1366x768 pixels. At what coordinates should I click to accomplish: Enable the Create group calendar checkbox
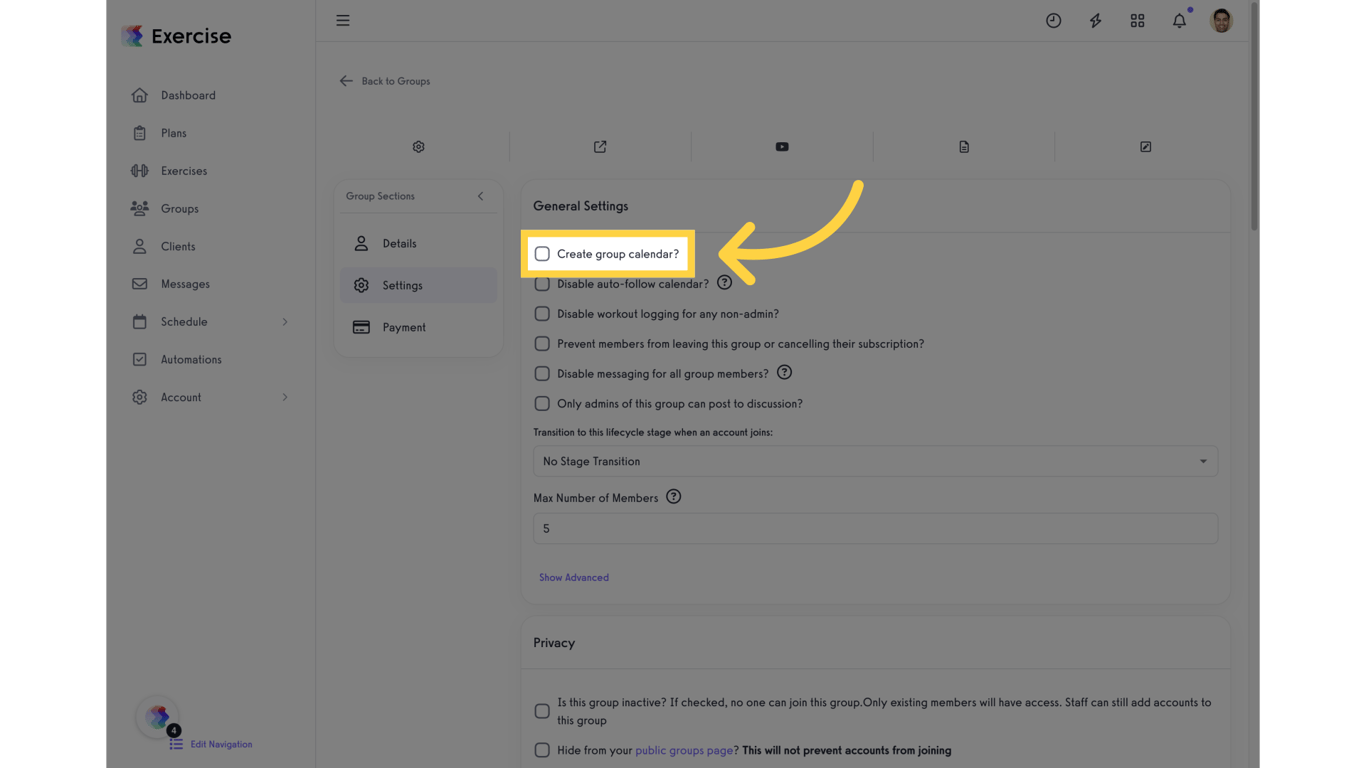(x=542, y=253)
